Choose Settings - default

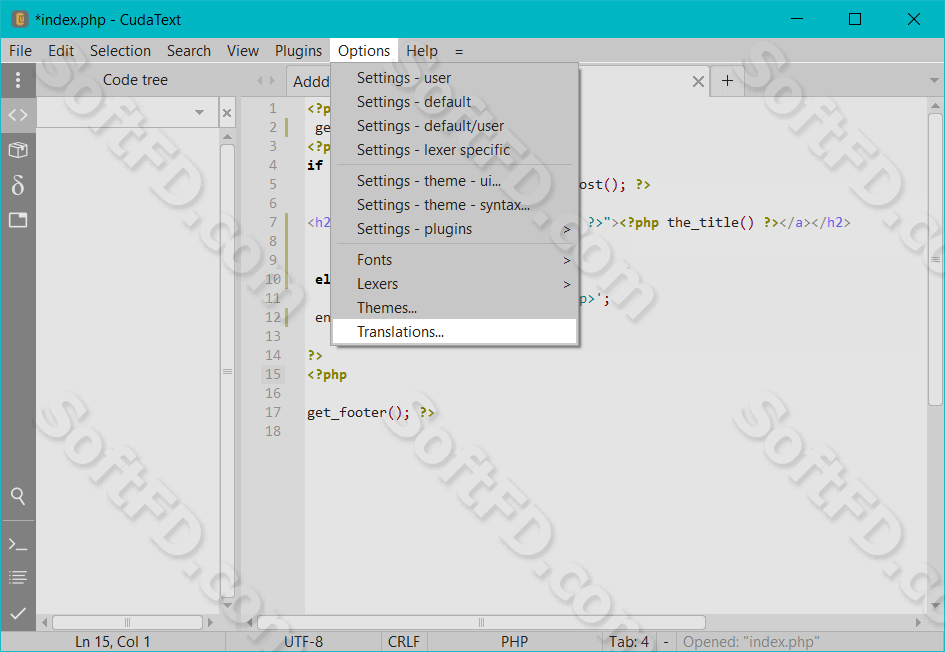coord(454,102)
